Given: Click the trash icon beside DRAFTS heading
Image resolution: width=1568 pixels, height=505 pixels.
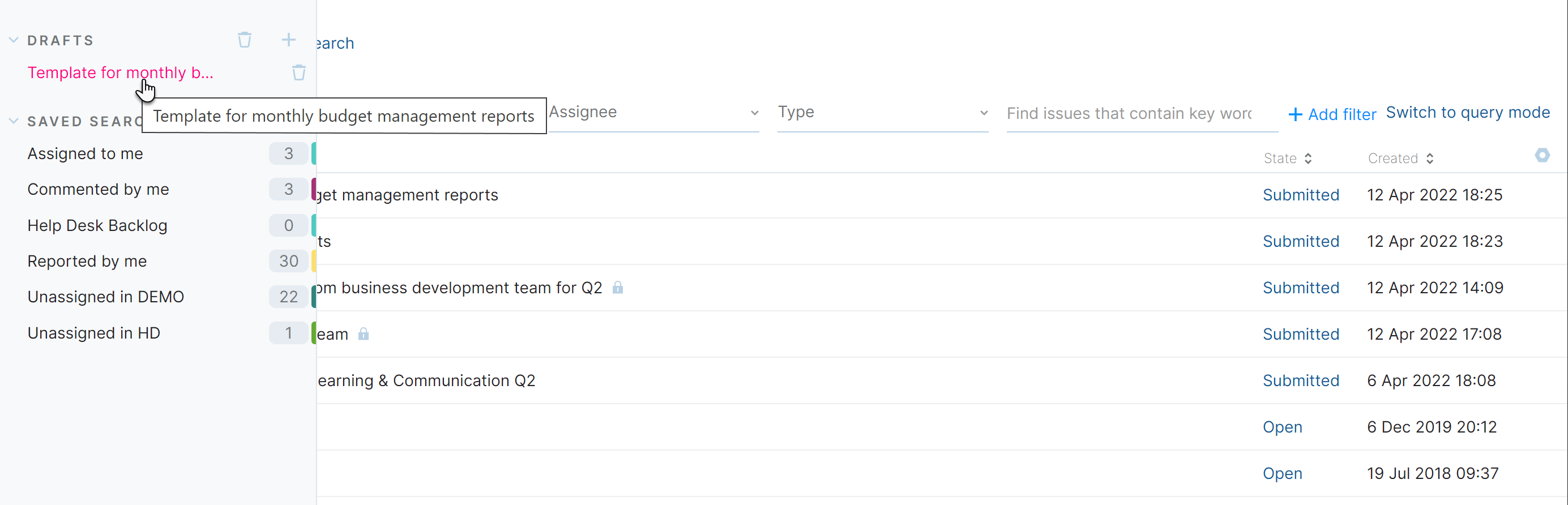Looking at the screenshot, I should tap(245, 39).
